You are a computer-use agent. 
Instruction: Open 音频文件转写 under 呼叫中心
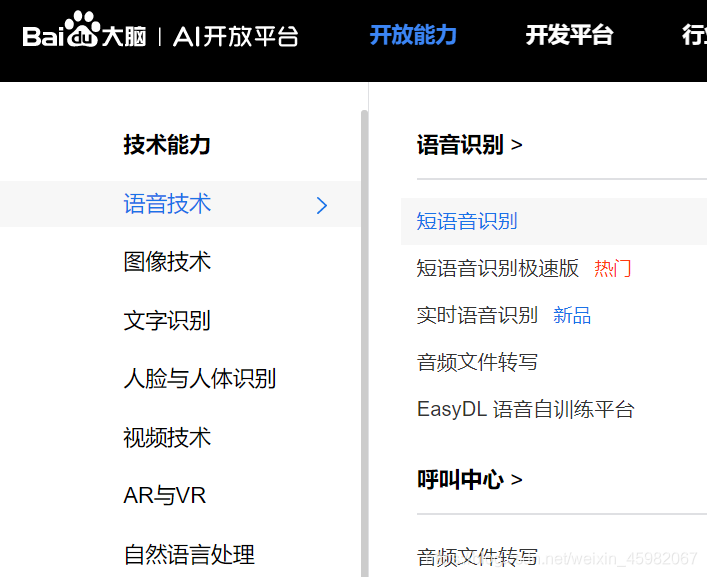[x=477, y=557]
